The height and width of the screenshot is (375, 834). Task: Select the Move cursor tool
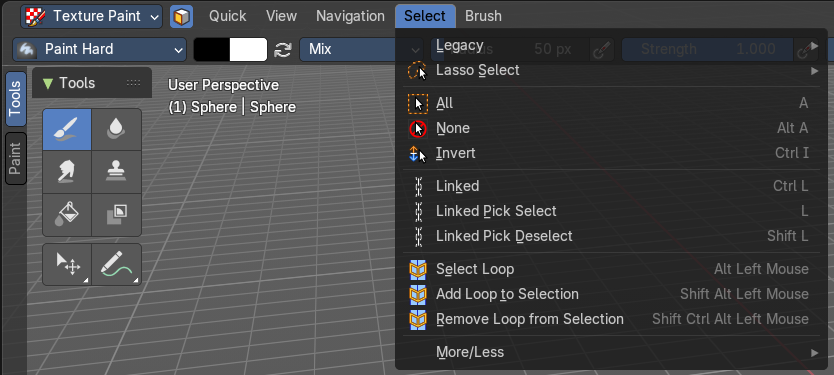pos(67,264)
